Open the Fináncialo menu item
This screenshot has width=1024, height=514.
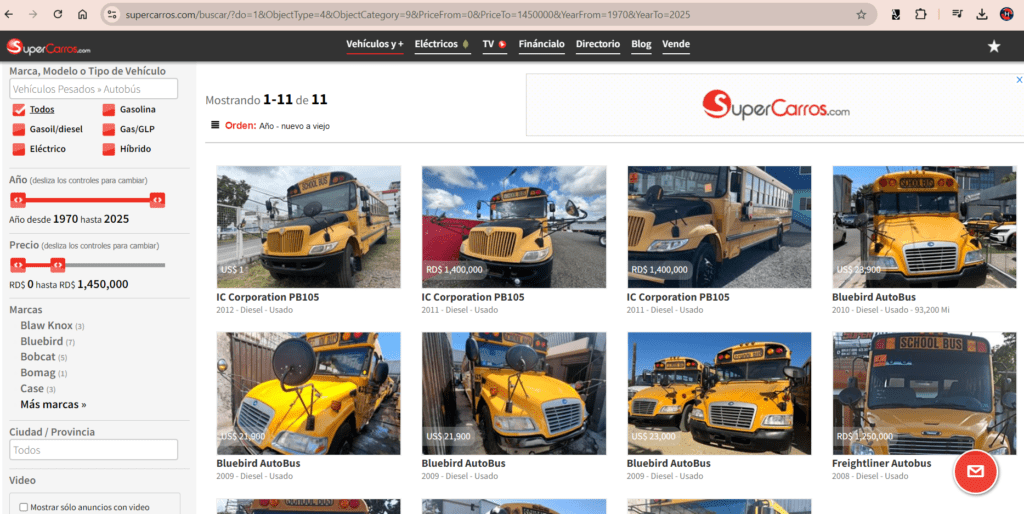(x=541, y=44)
